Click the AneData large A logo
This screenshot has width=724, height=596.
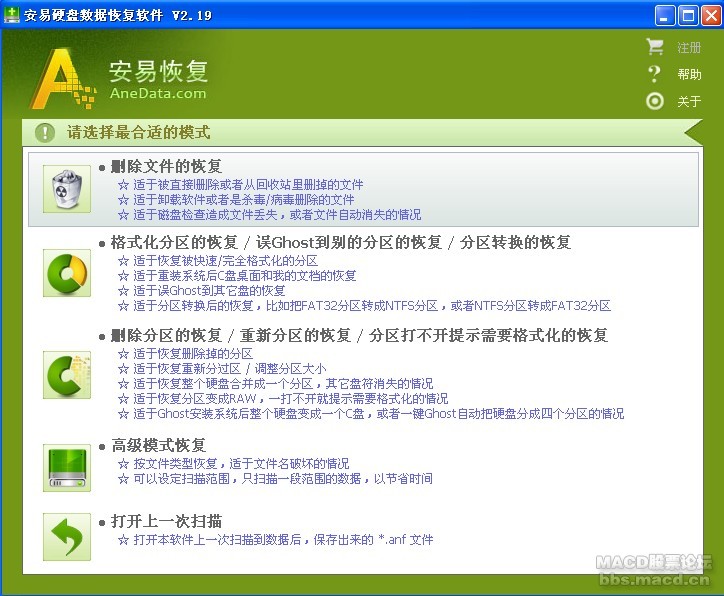click(62, 78)
